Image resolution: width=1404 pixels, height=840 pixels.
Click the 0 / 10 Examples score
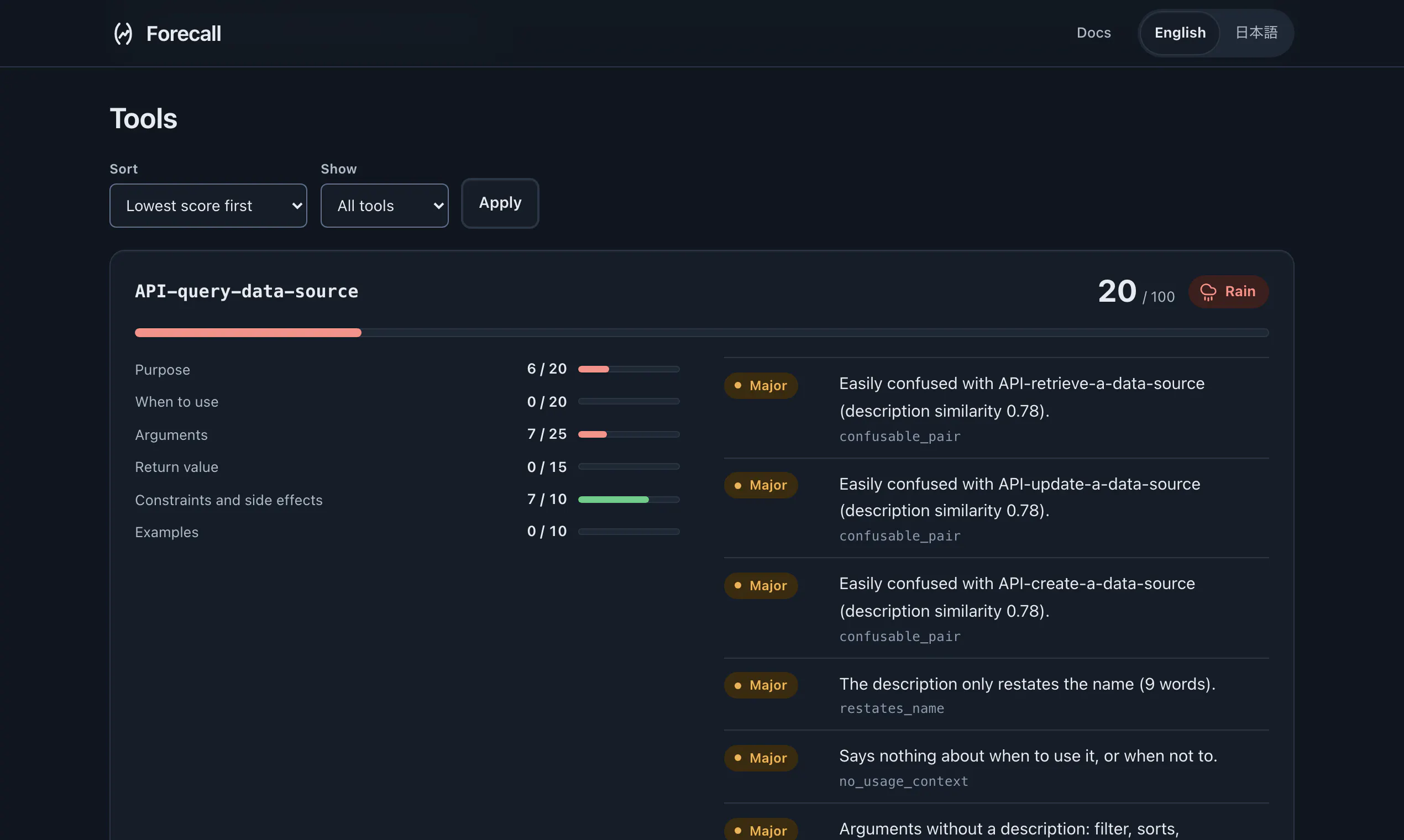[x=547, y=532]
